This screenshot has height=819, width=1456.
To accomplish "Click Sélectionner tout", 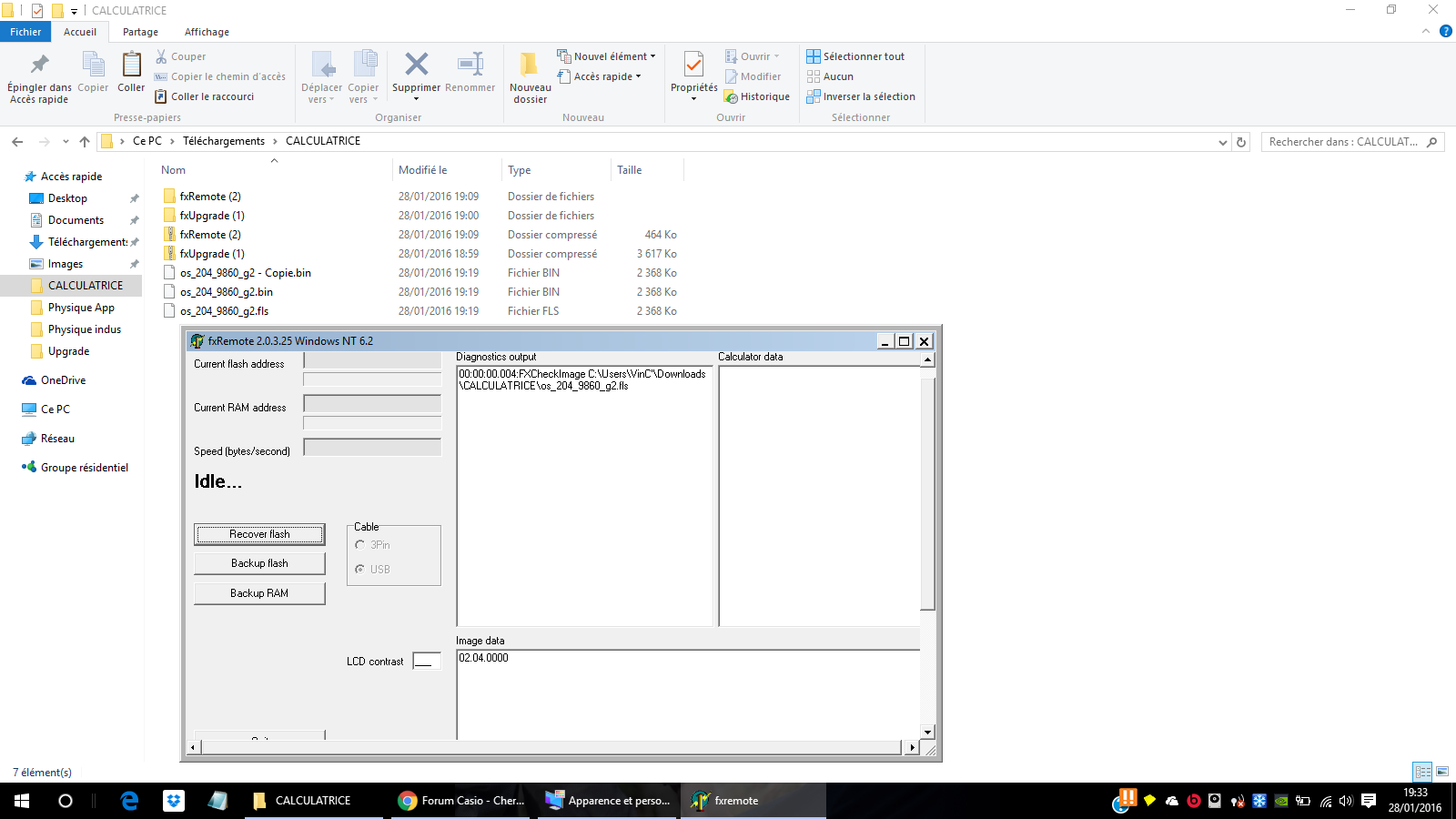I will click(x=855, y=56).
